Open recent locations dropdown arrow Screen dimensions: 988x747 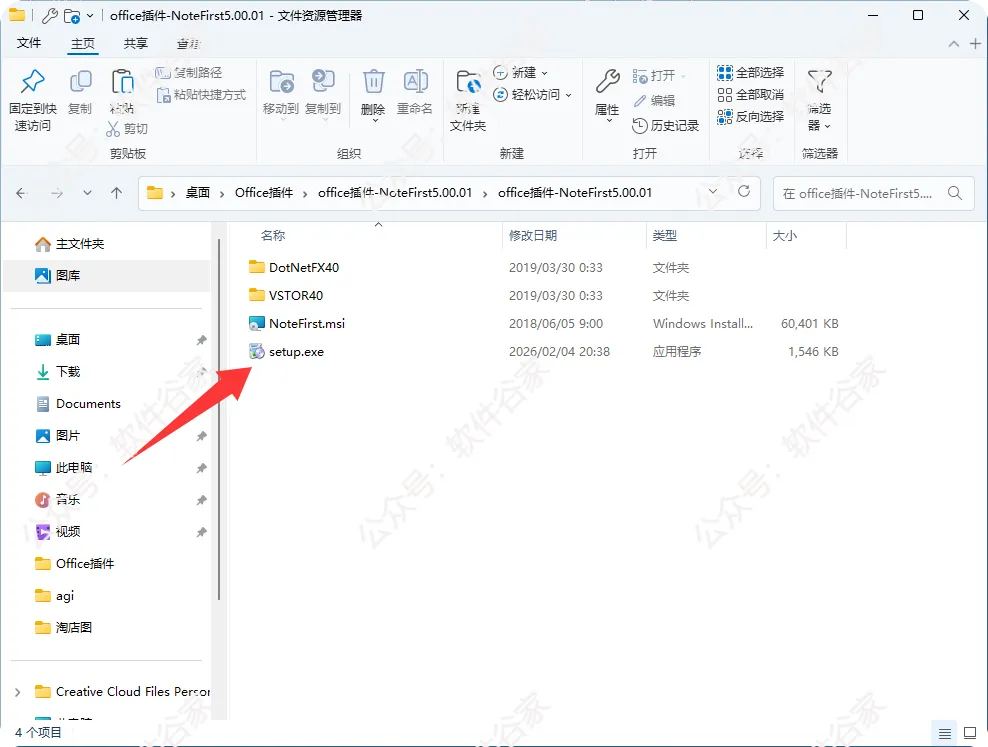coord(87,193)
